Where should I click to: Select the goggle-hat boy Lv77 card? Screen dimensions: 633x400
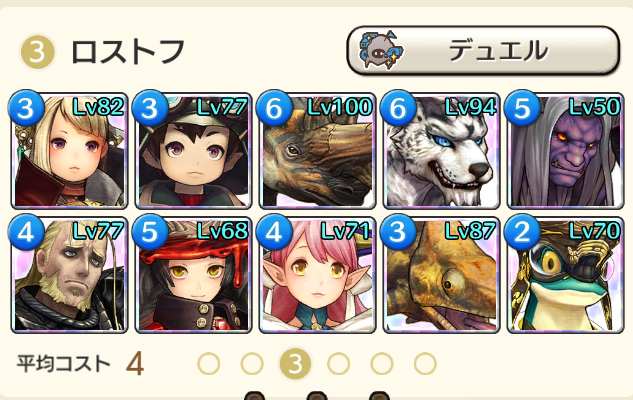tap(193, 151)
